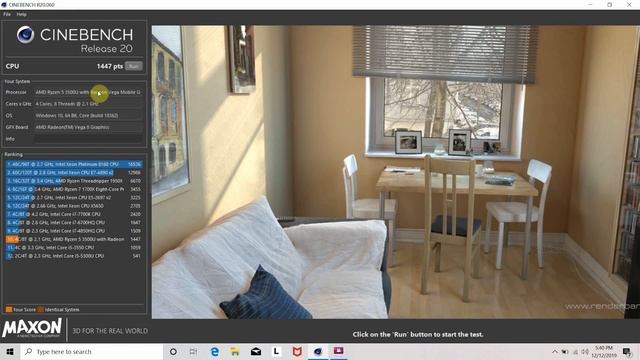
Task: Click the Cores x GHz value field
Action: (x=88, y=104)
